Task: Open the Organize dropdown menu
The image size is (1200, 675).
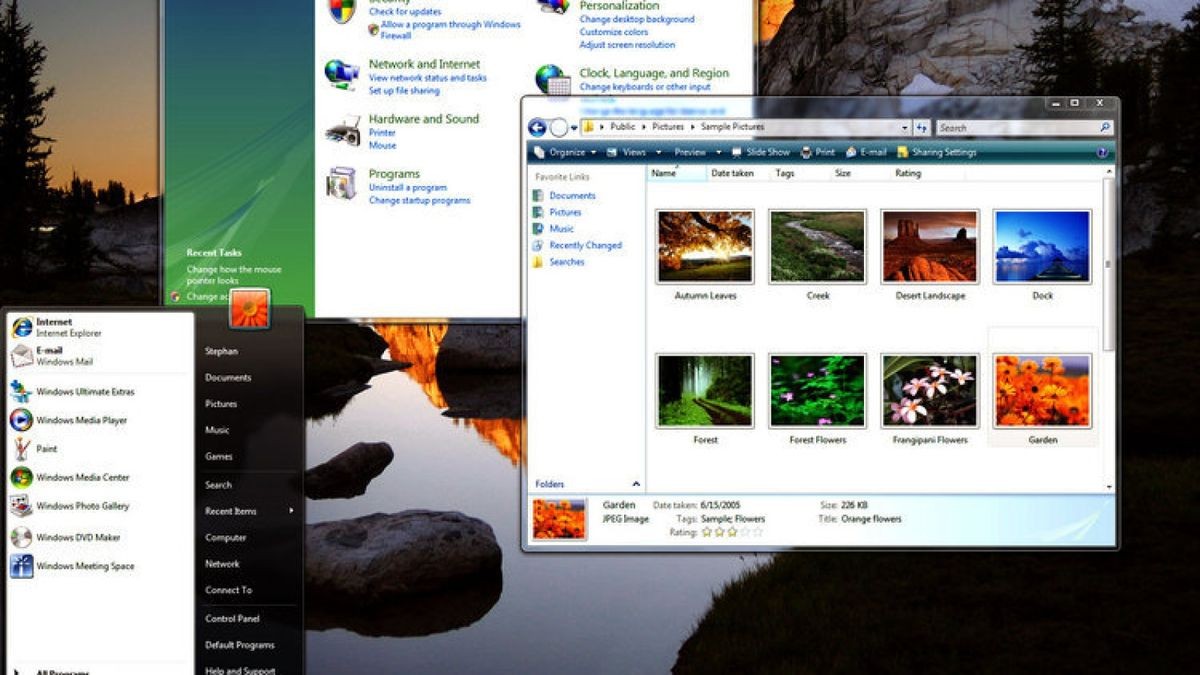Action: pyautogui.click(x=565, y=153)
